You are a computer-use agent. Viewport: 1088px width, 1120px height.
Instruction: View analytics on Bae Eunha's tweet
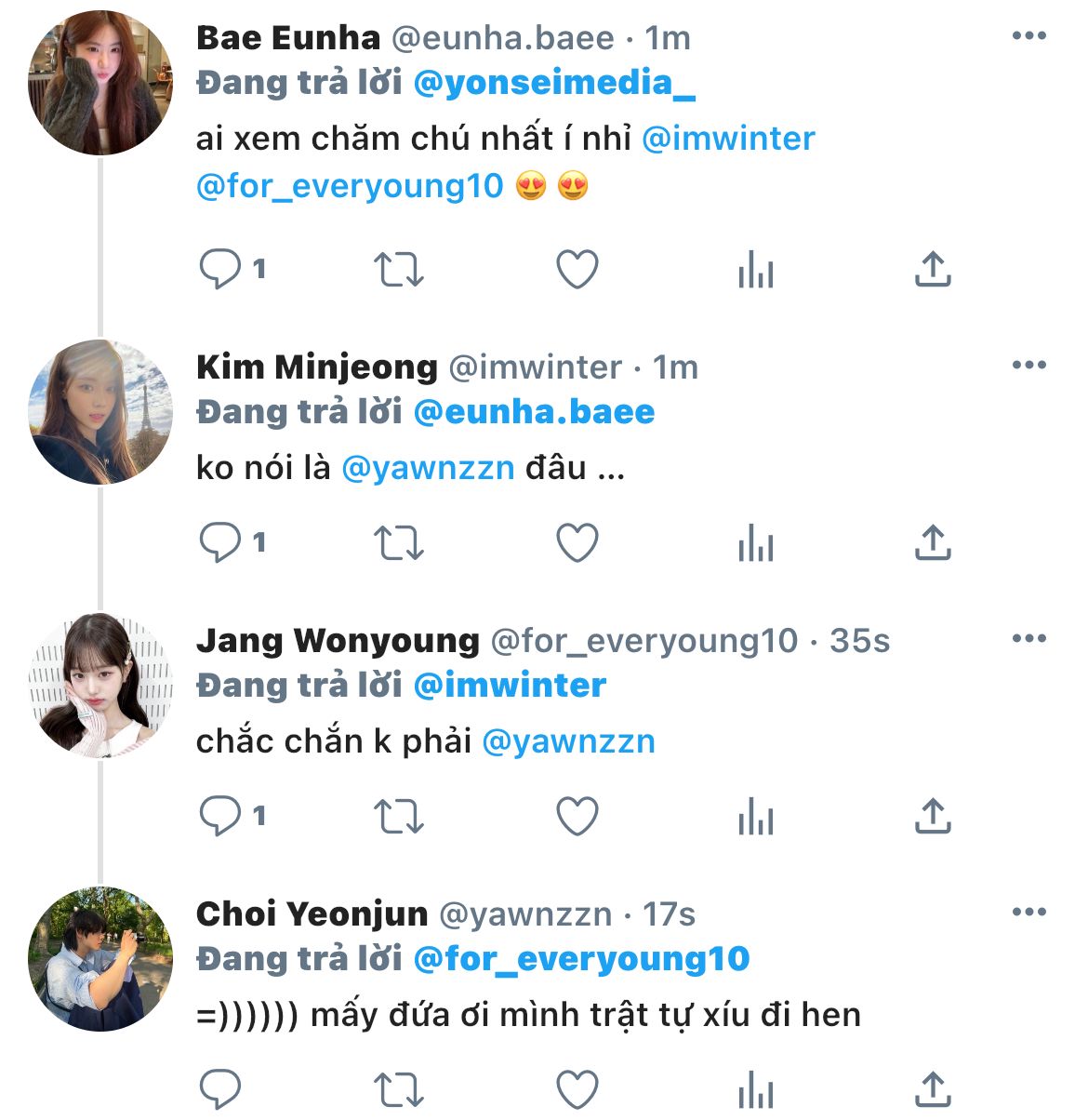tap(755, 270)
